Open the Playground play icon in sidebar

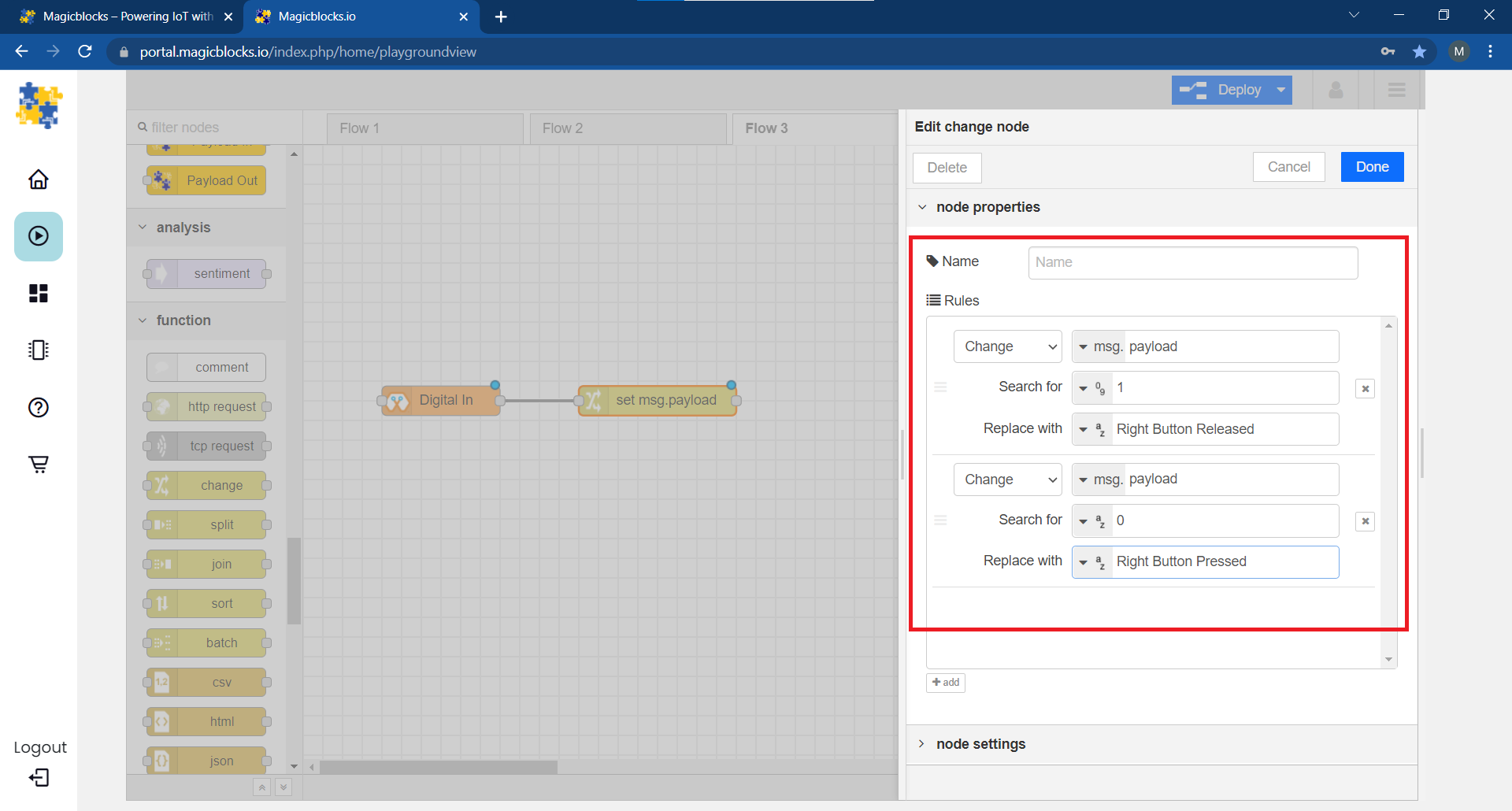[x=38, y=236]
